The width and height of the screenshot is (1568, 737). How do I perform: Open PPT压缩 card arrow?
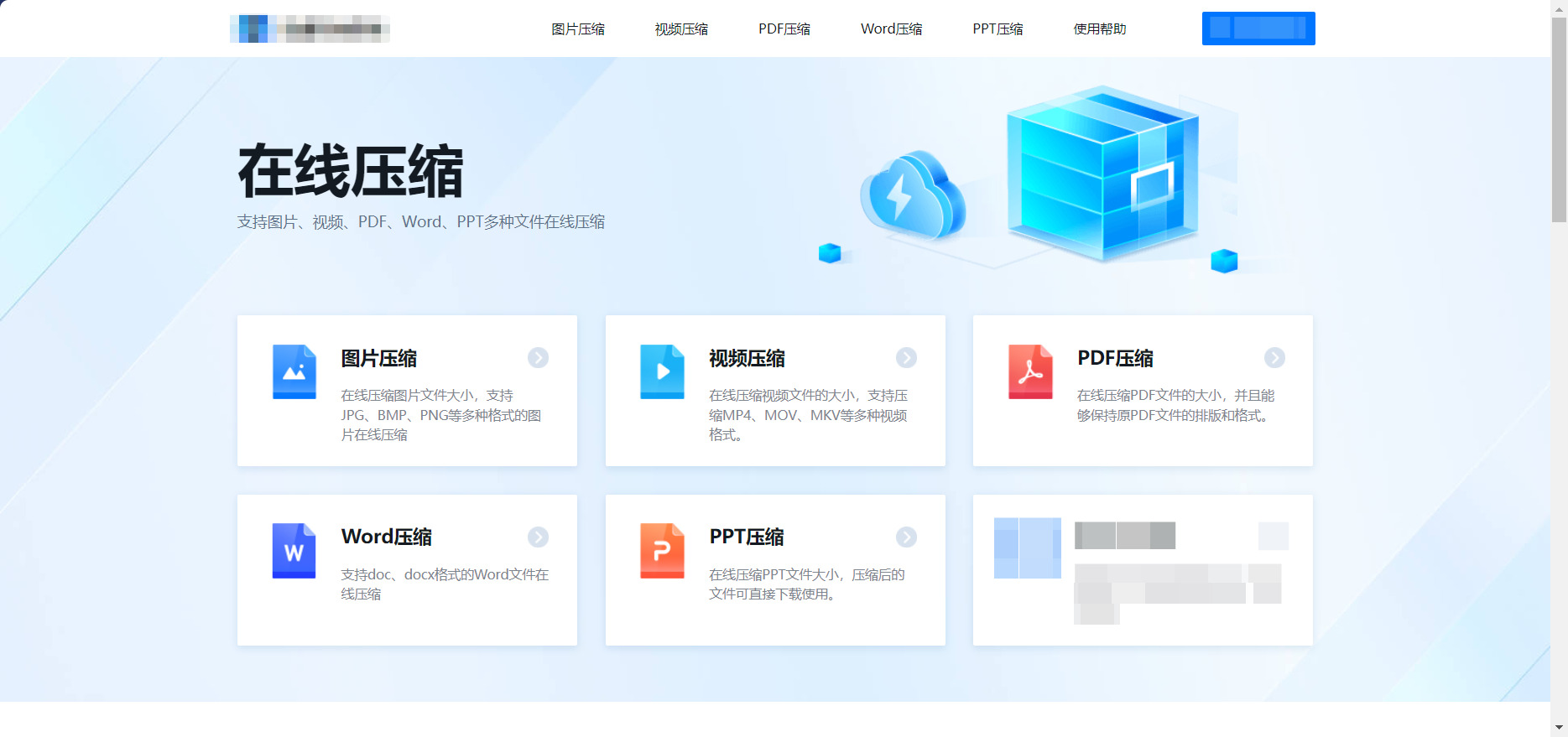pyautogui.click(x=906, y=537)
